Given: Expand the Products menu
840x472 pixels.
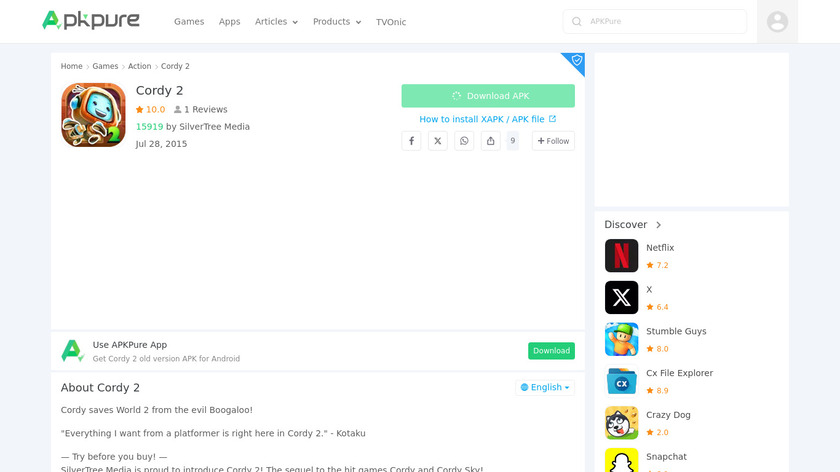Looking at the screenshot, I should coord(337,22).
